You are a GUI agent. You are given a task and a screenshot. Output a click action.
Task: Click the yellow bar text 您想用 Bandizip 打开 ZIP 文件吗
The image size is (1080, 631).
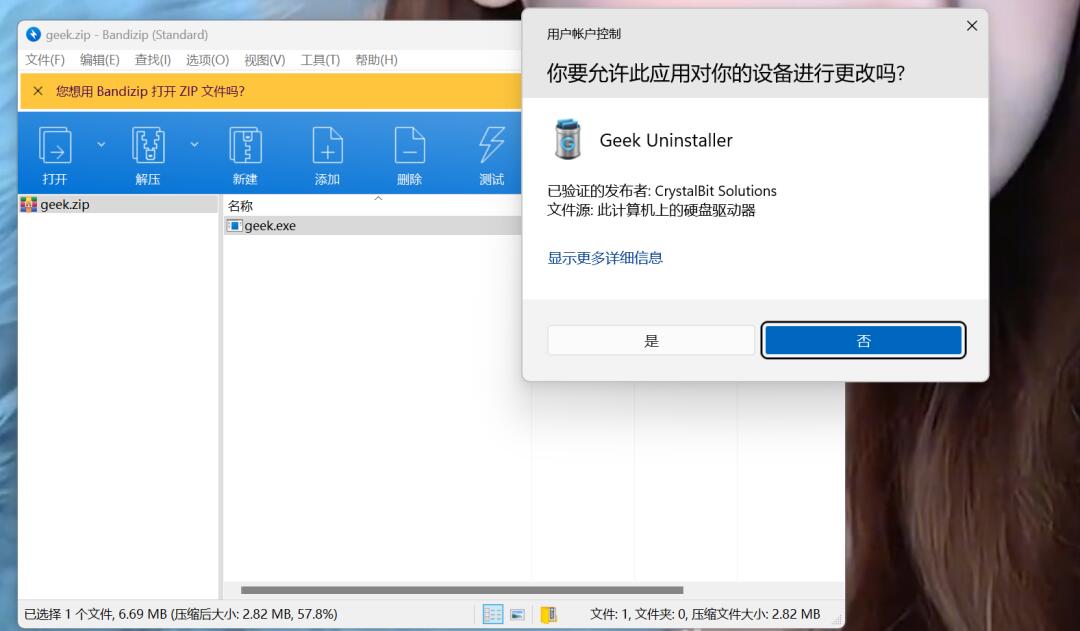150,91
